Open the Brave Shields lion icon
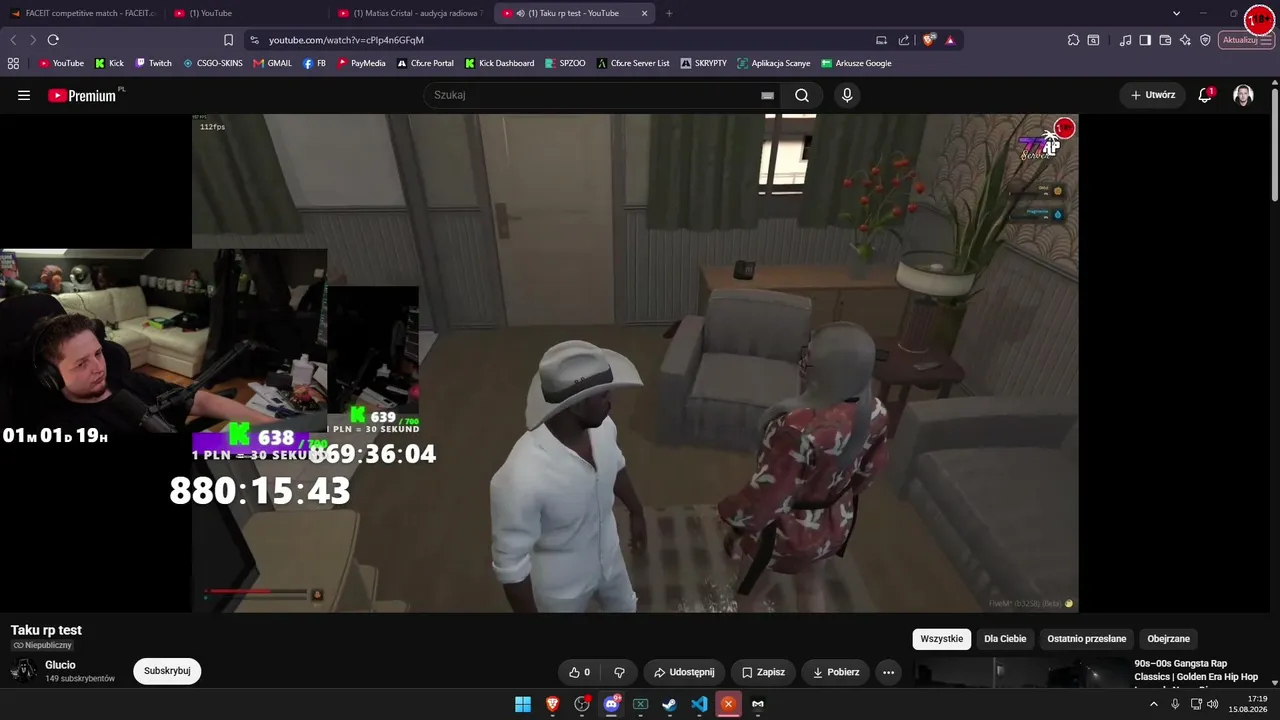This screenshot has height=720, width=1280. coord(929,40)
